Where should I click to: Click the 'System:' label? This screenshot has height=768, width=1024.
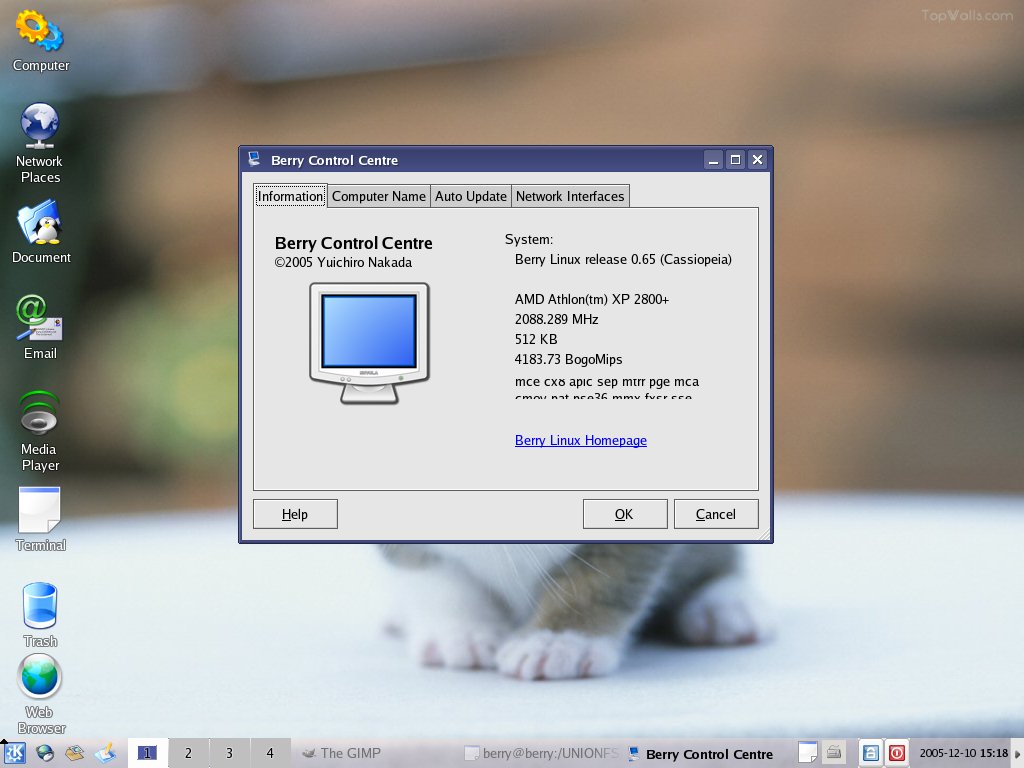point(529,240)
